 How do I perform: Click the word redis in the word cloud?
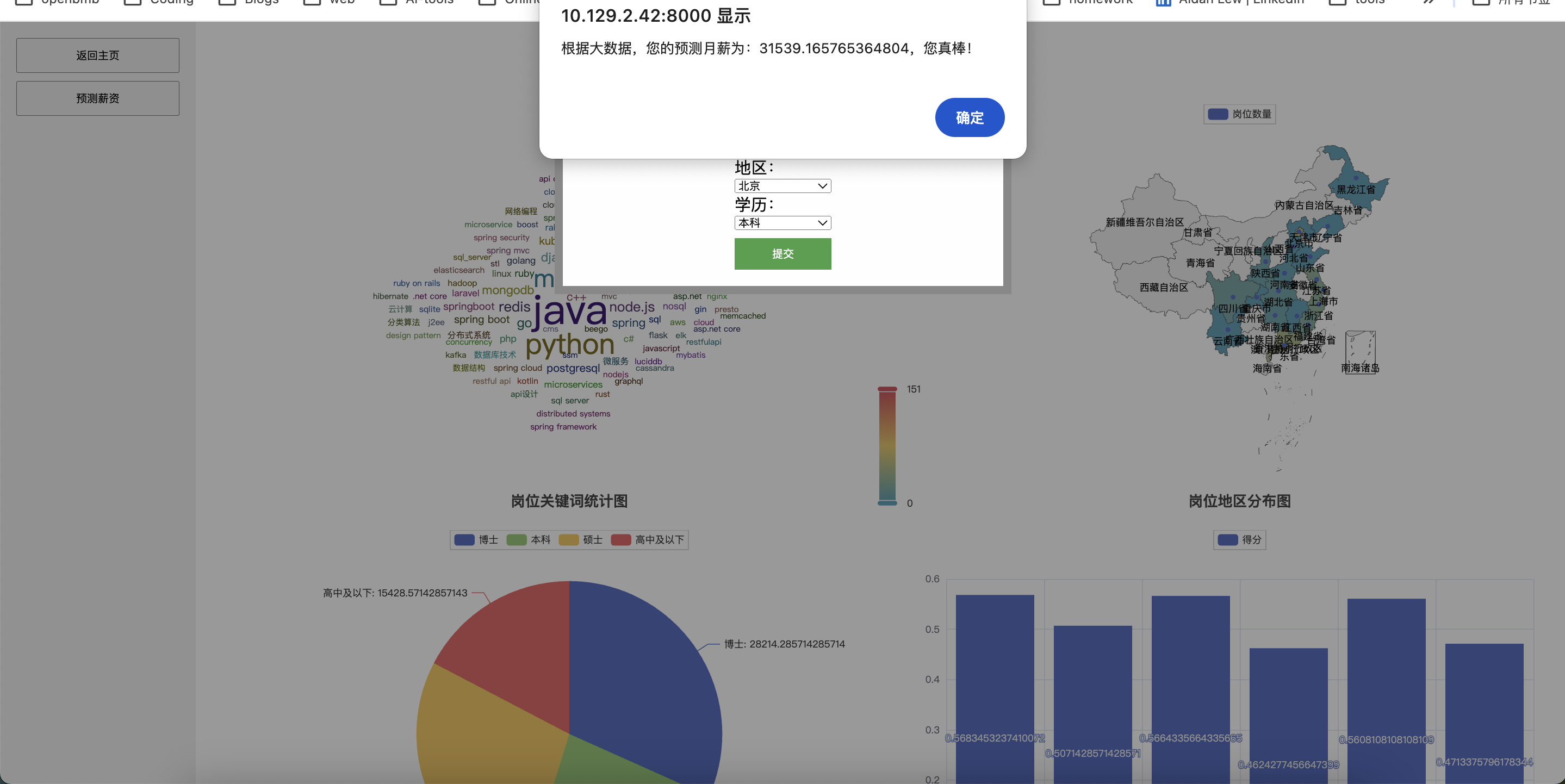[514, 307]
